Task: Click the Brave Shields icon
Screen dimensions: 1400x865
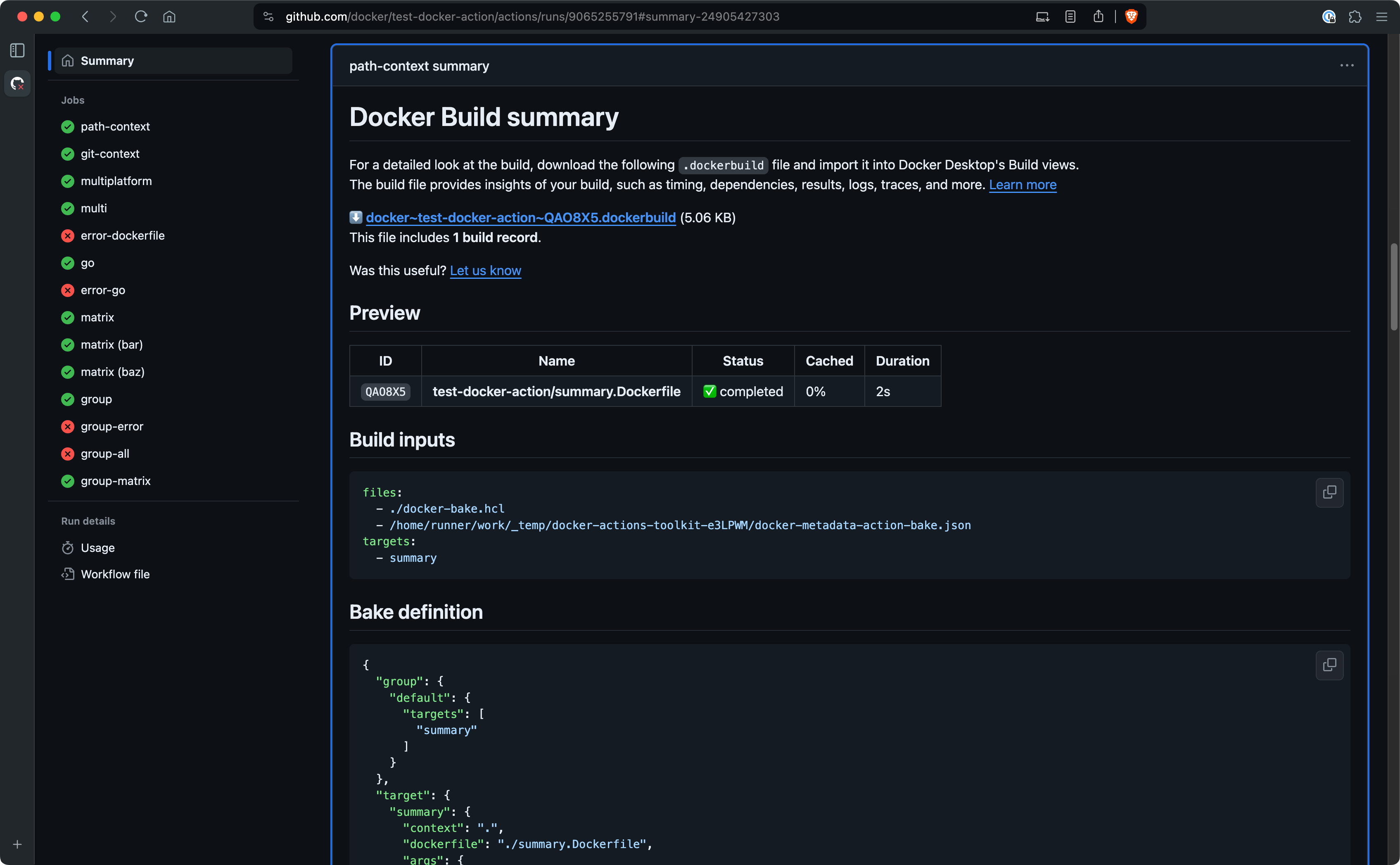Action: coord(1131,17)
